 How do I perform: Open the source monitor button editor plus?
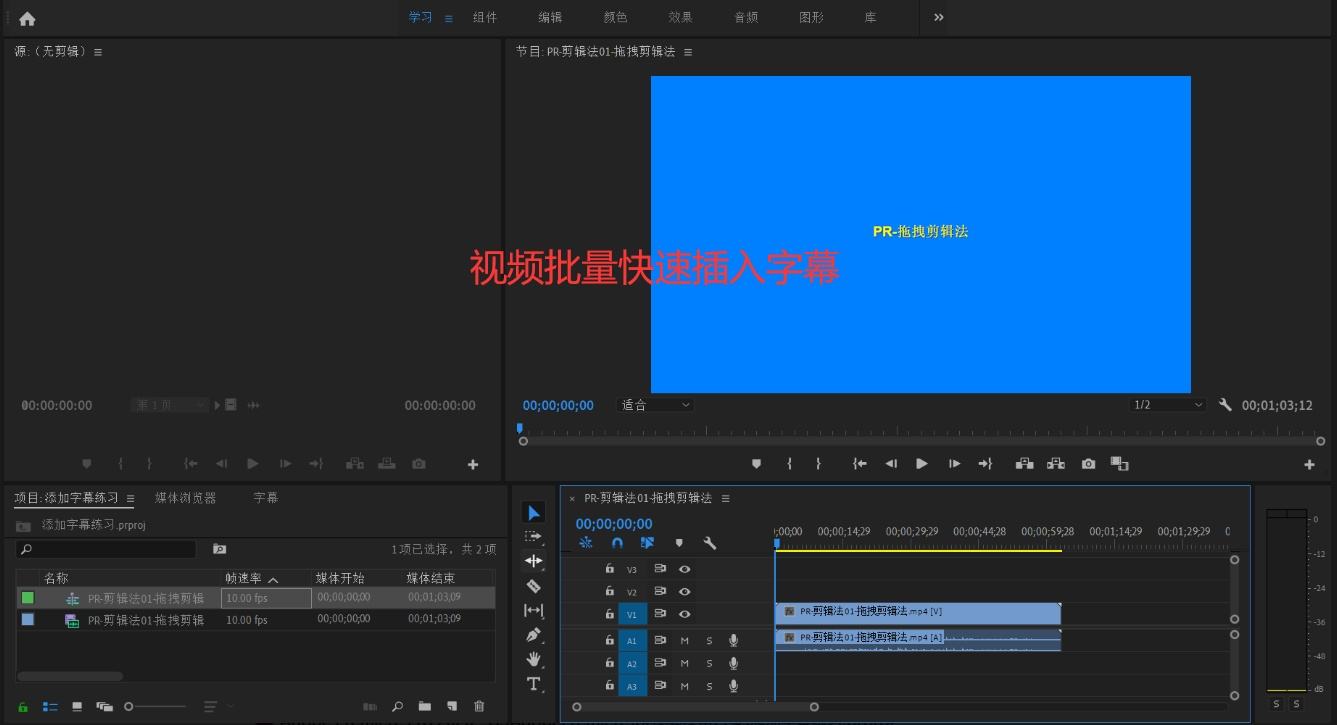473,464
